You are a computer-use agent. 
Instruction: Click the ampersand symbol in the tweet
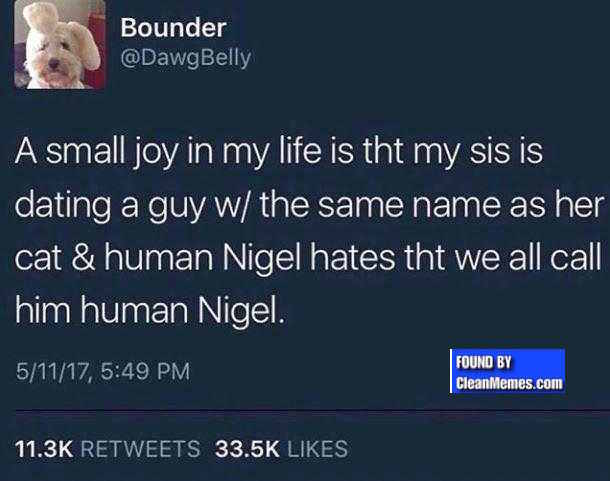click(x=83, y=258)
